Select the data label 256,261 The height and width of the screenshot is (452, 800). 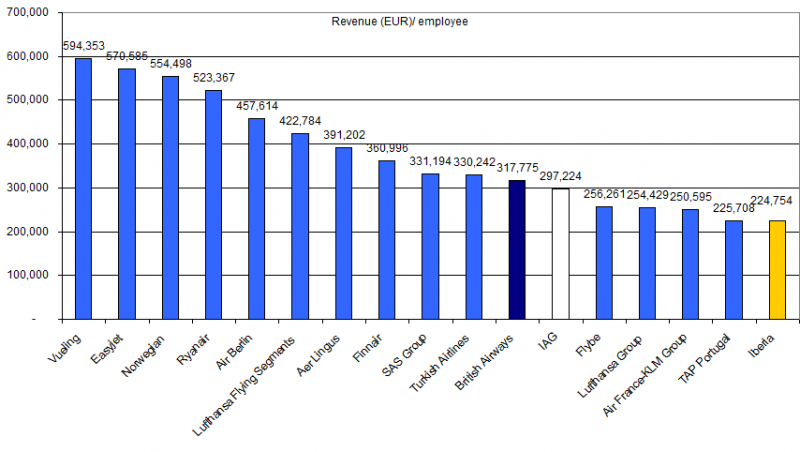pos(605,194)
